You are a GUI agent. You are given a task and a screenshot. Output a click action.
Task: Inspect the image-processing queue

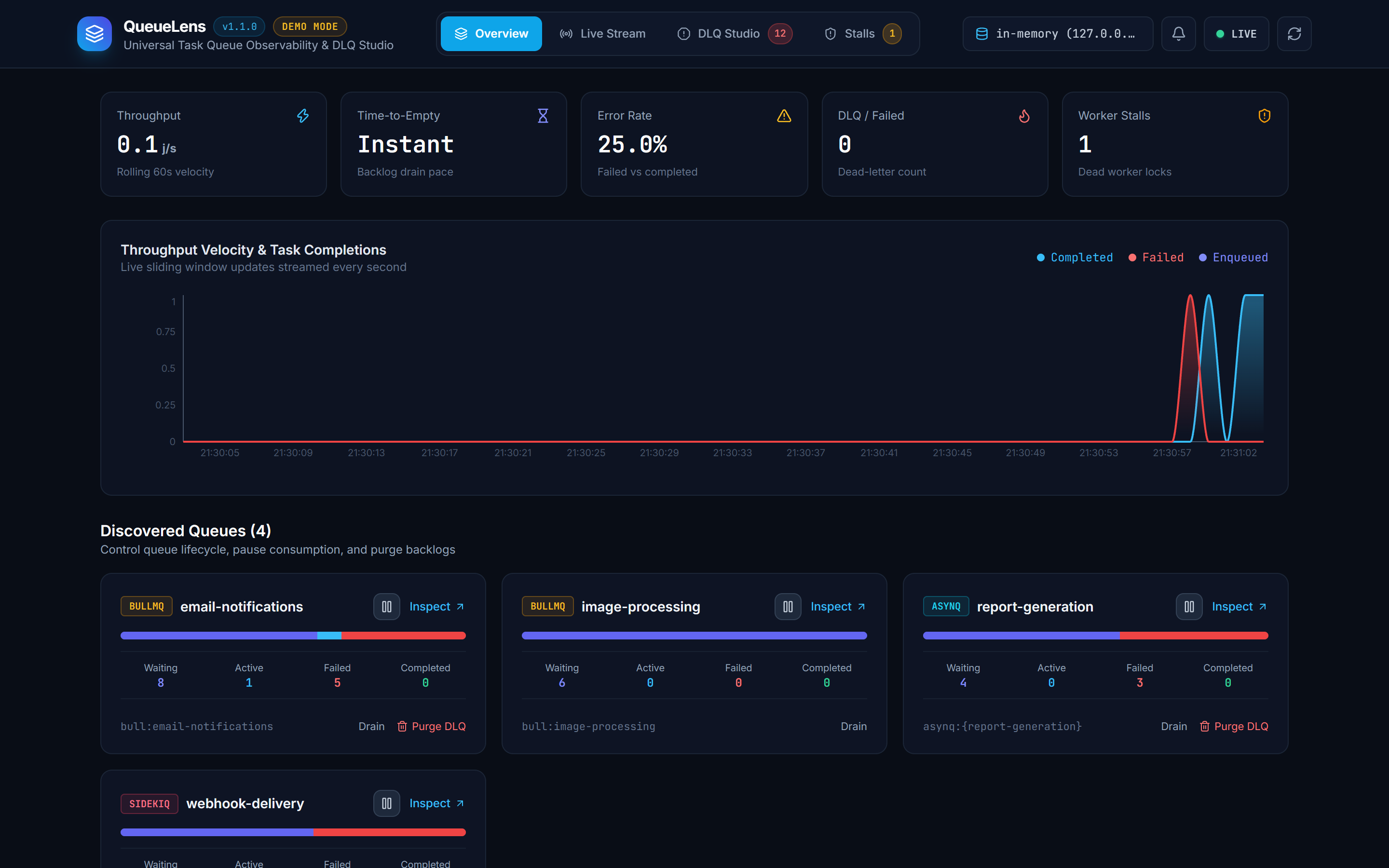838,607
